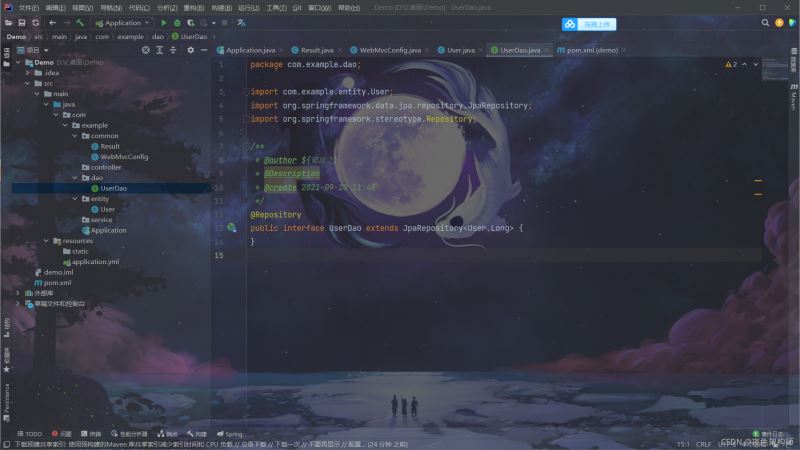Click the orange update notification icon

click(779, 23)
